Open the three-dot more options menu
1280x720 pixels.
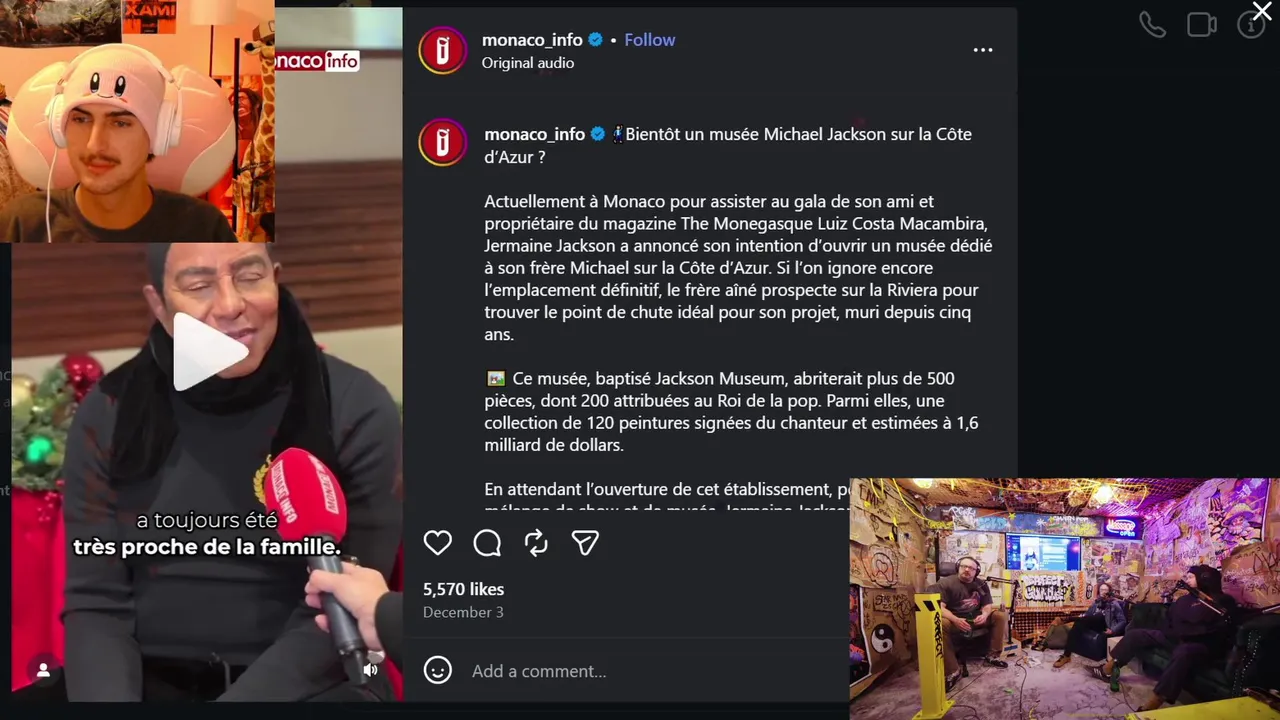983,50
